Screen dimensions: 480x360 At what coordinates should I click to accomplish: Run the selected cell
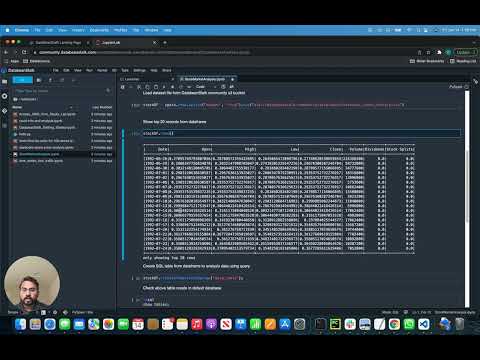click(164, 87)
